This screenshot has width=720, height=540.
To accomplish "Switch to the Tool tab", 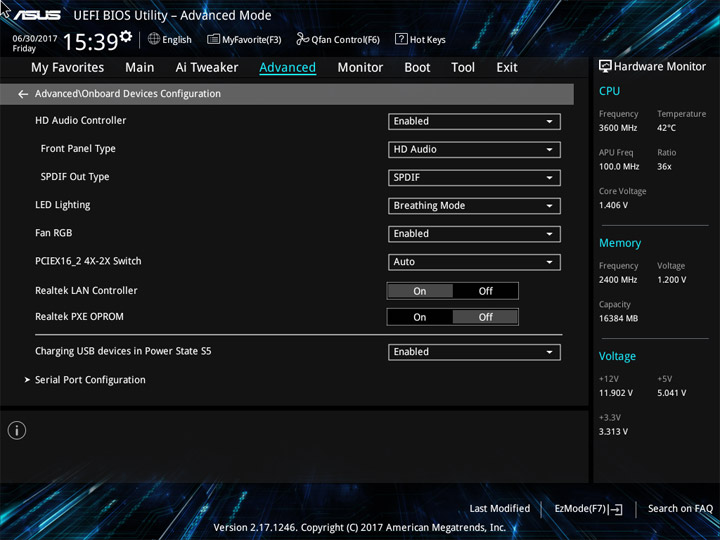I will (x=463, y=68).
